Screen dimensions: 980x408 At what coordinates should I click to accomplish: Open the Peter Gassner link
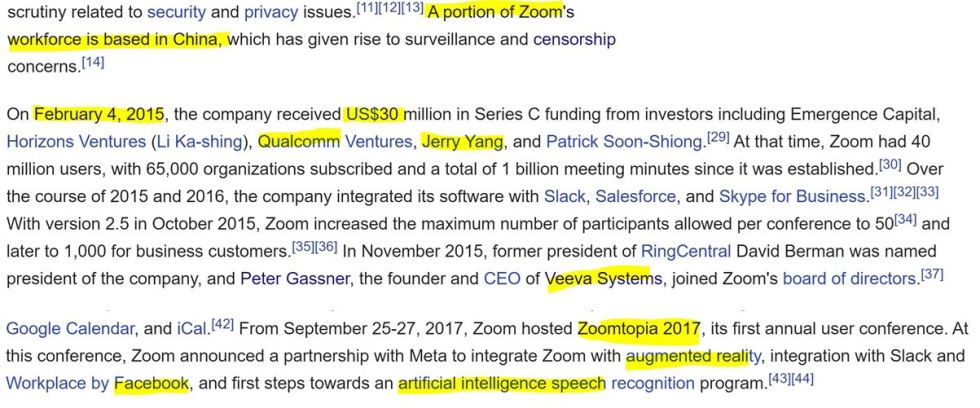click(295, 279)
